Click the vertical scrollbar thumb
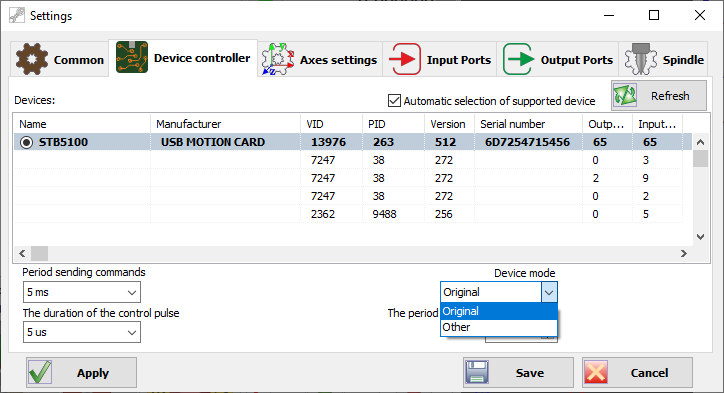Viewport: 724px width, 393px height. (x=700, y=159)
